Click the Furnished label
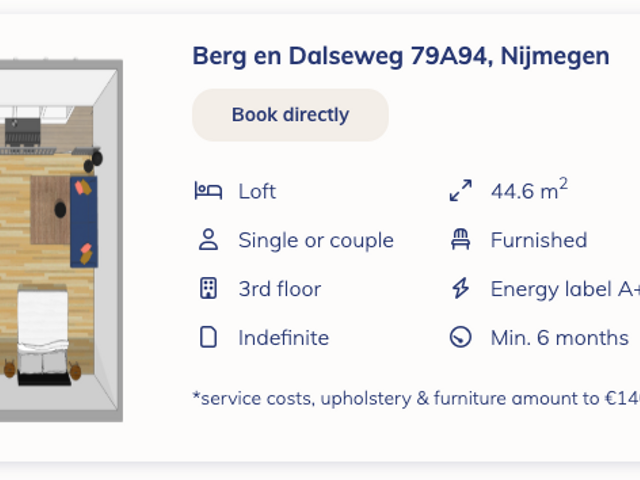 click(x=538, y=240)
